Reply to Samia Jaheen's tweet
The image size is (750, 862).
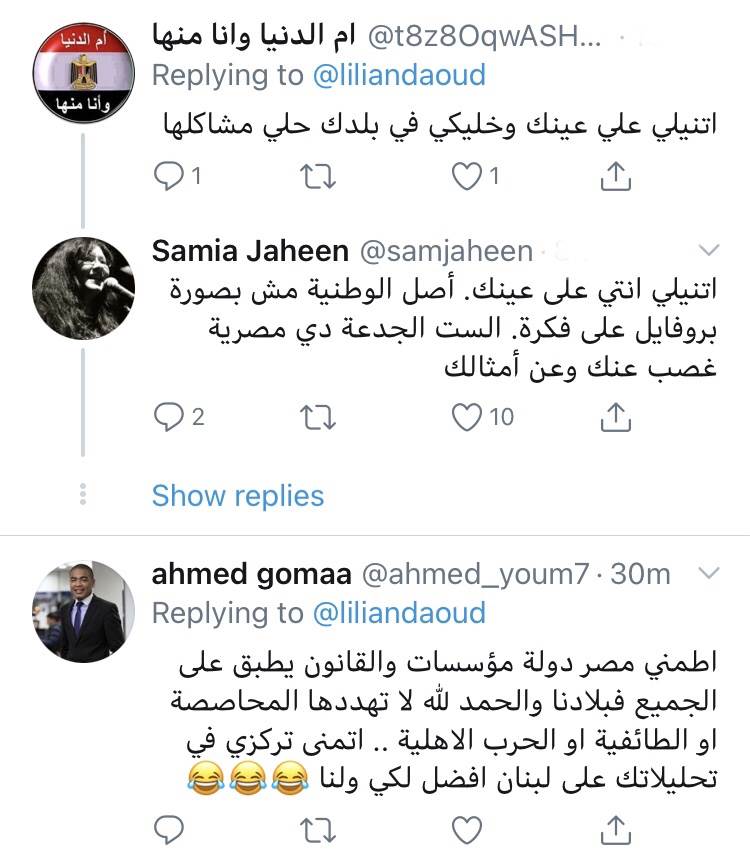point(167,418)
